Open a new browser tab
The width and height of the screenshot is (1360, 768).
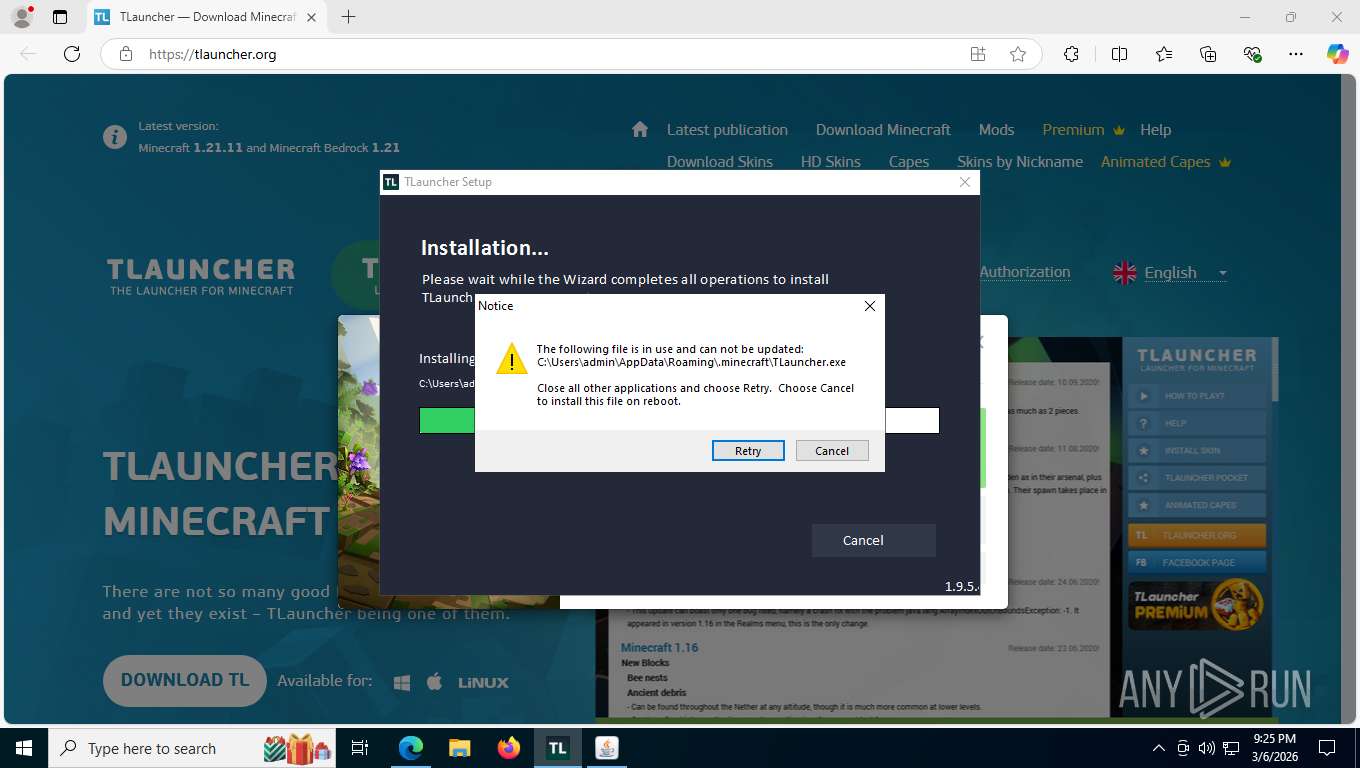point(348,17)
